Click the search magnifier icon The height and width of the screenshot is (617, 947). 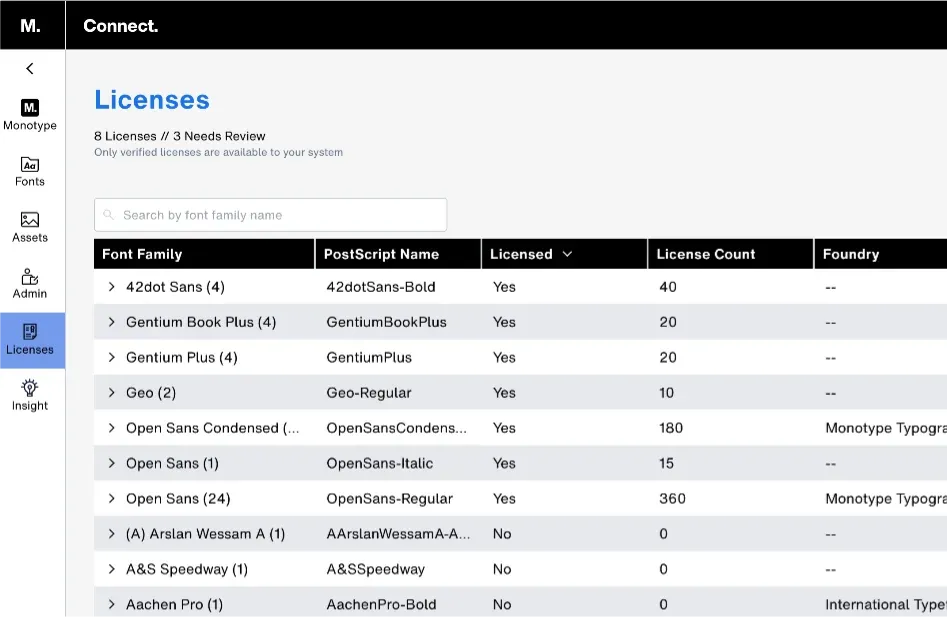(x=109, y=215)
